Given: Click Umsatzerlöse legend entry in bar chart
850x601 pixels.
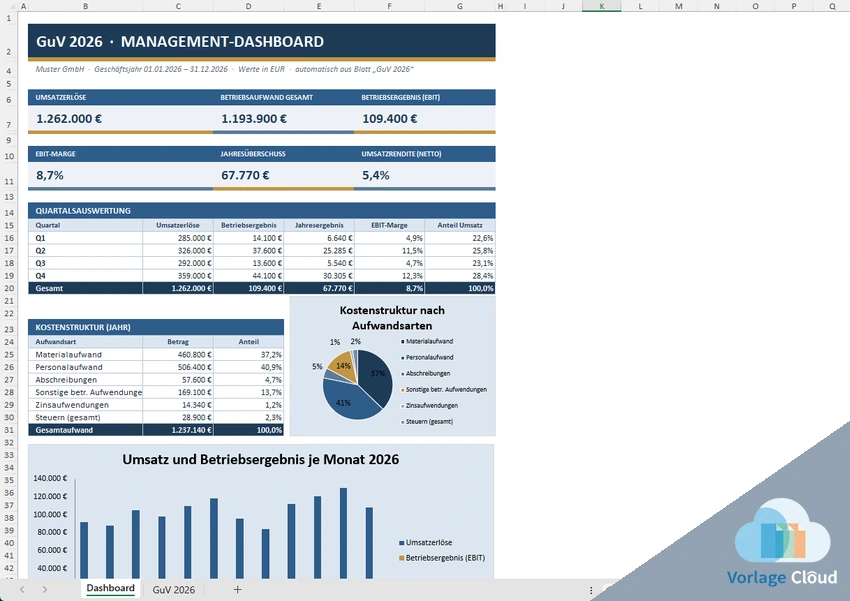Looking at the screenshot, I should [426, 542].
